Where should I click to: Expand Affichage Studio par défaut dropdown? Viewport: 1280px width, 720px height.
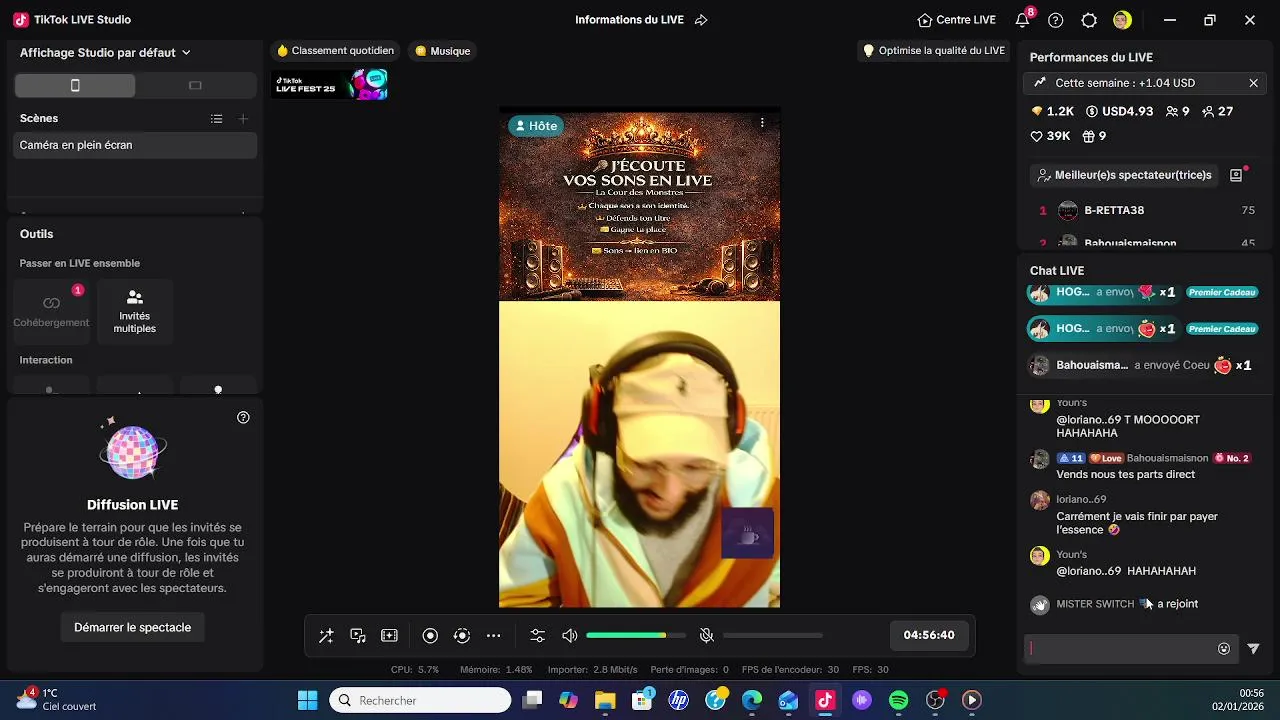point(105,53)
